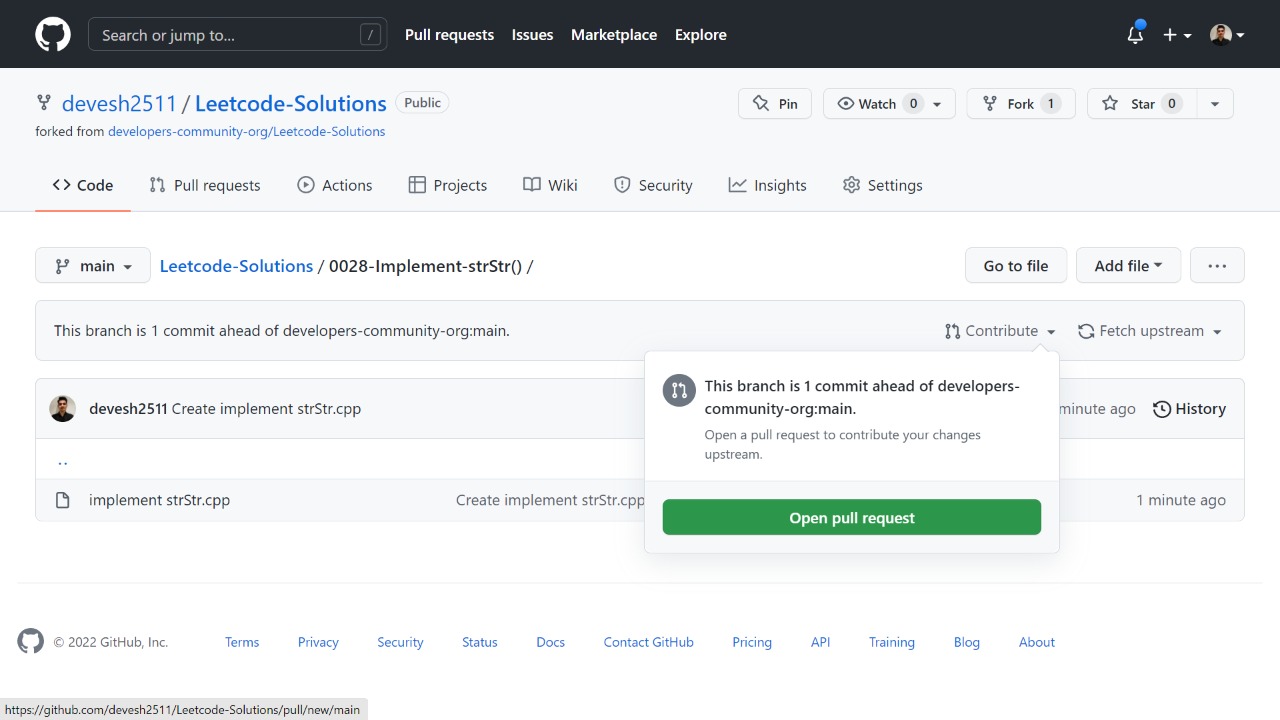Click the History clock icon
Viewport: 1280px width, 720px height.
[1162, 409]
